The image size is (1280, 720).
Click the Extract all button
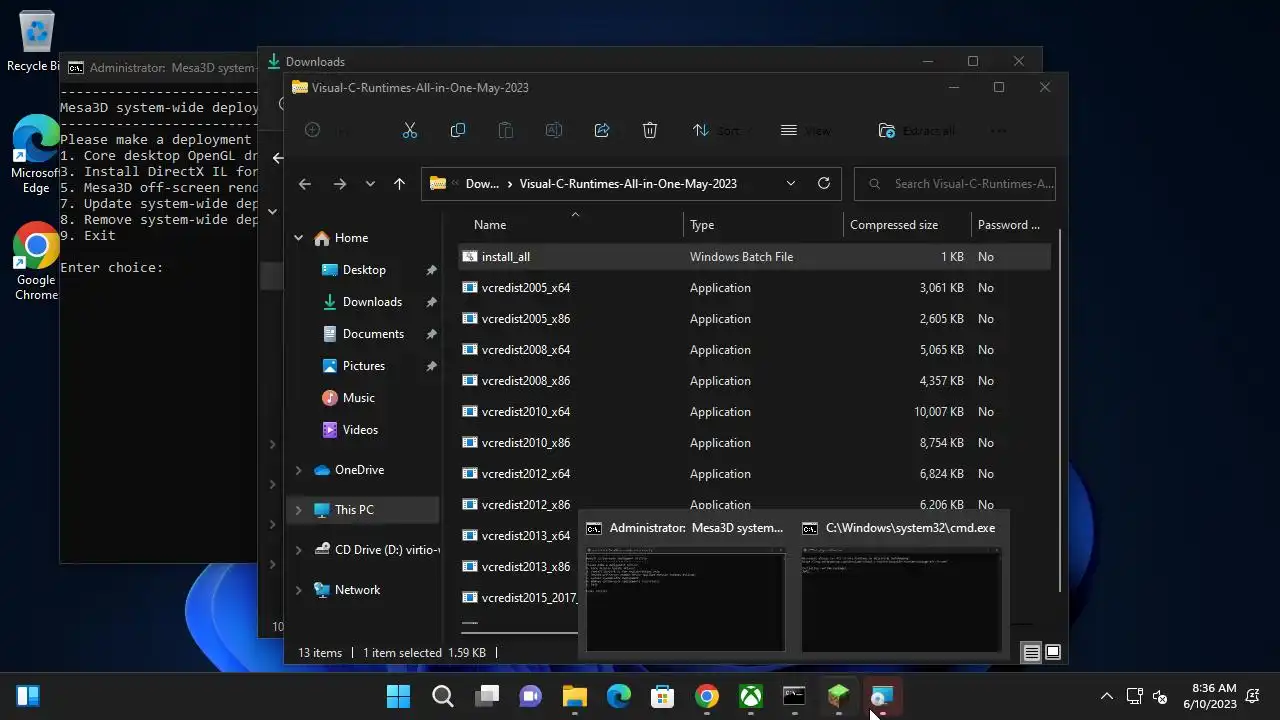tap(917, 130)
